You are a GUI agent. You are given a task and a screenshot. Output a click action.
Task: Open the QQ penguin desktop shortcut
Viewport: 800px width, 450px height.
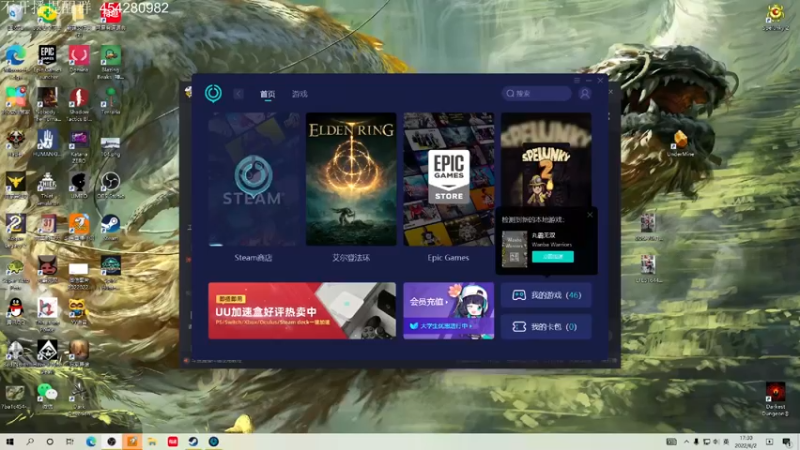click(15, 311)
